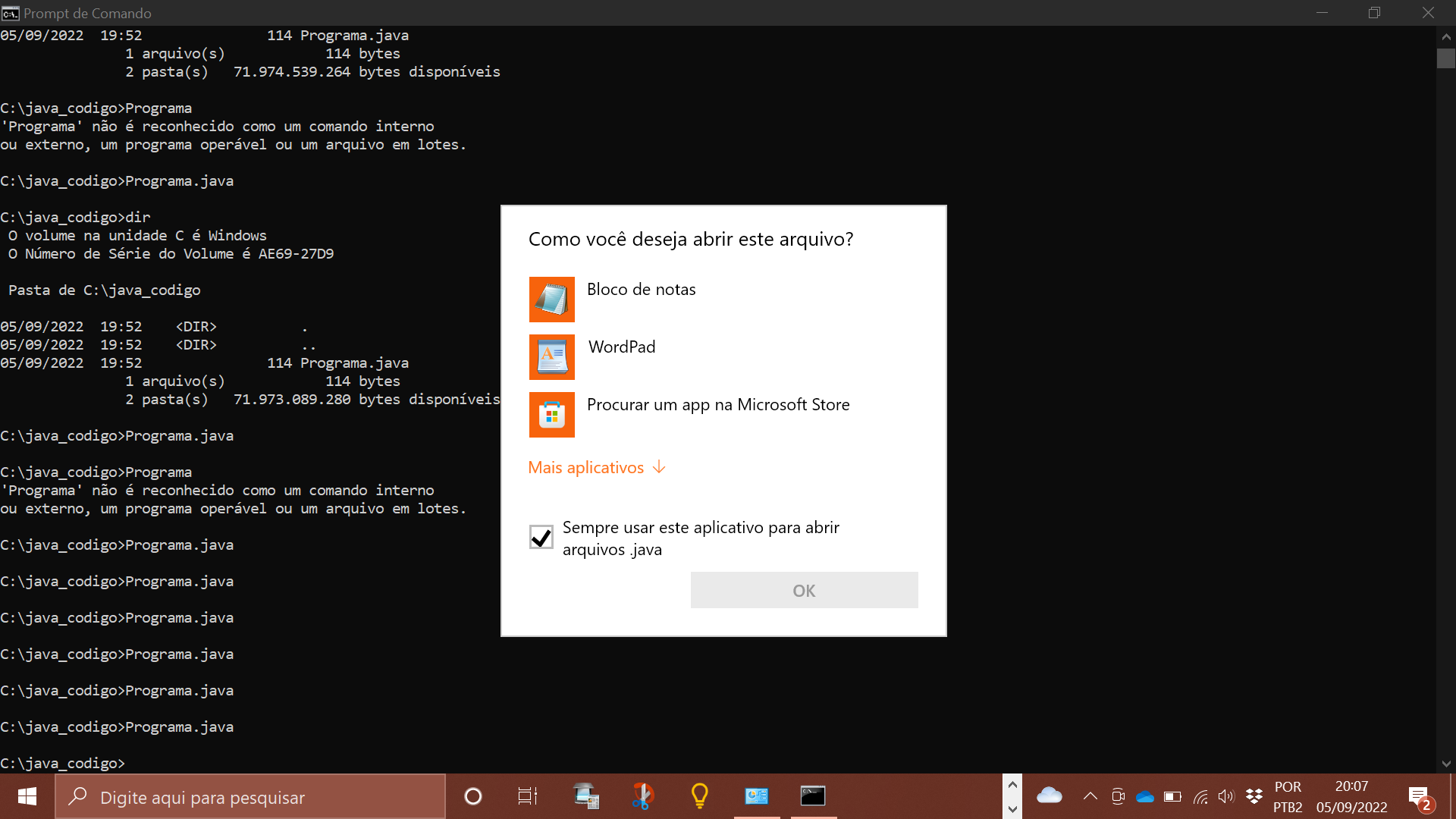Click the Command Prompt scrollbar thumb
Screen dimensions: 1456x819
pos(1446,58)
